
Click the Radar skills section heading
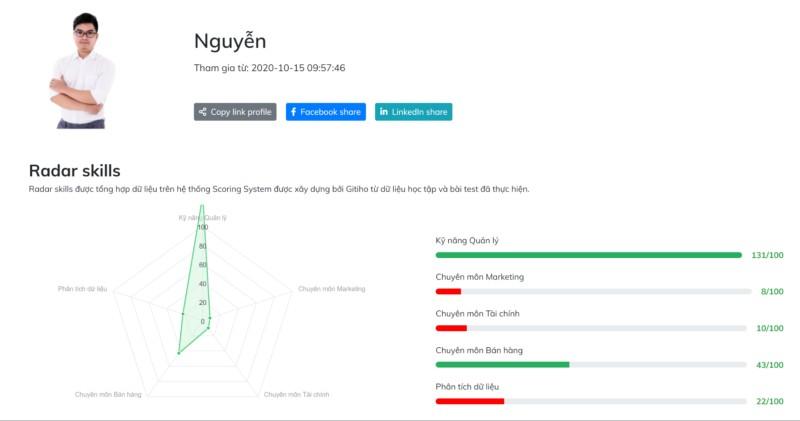point(74,171)
